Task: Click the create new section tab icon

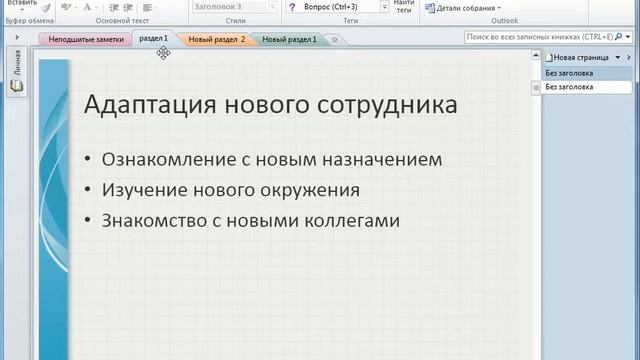Action: pyautogui.click(x=335, y=40)
